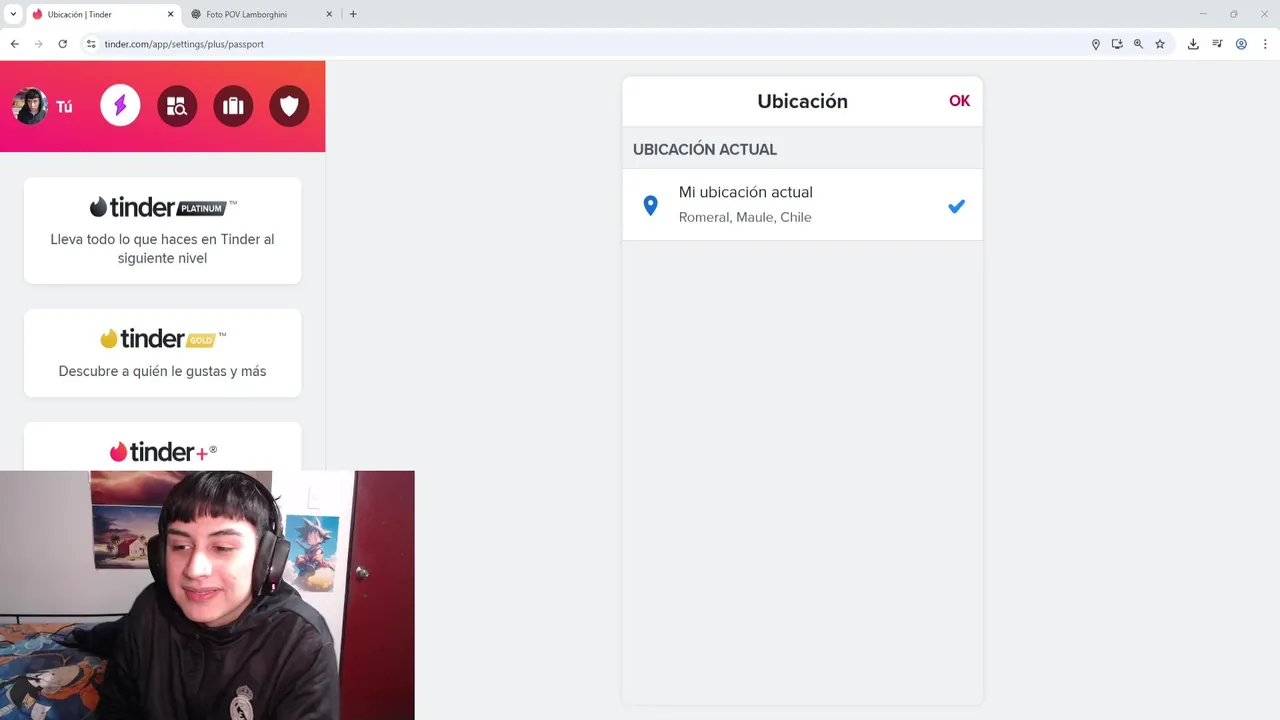1280x720 pixels.
Task: Open the safety shield icon
Action: [x=289, y=105]
